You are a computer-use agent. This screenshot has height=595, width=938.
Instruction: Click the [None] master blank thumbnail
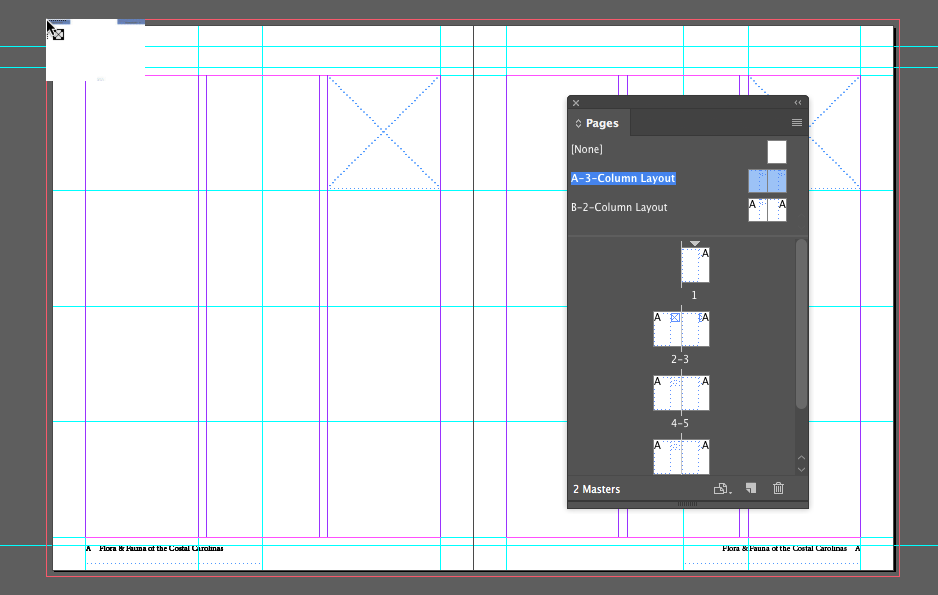pyautogui.click(x=776, y=152)
